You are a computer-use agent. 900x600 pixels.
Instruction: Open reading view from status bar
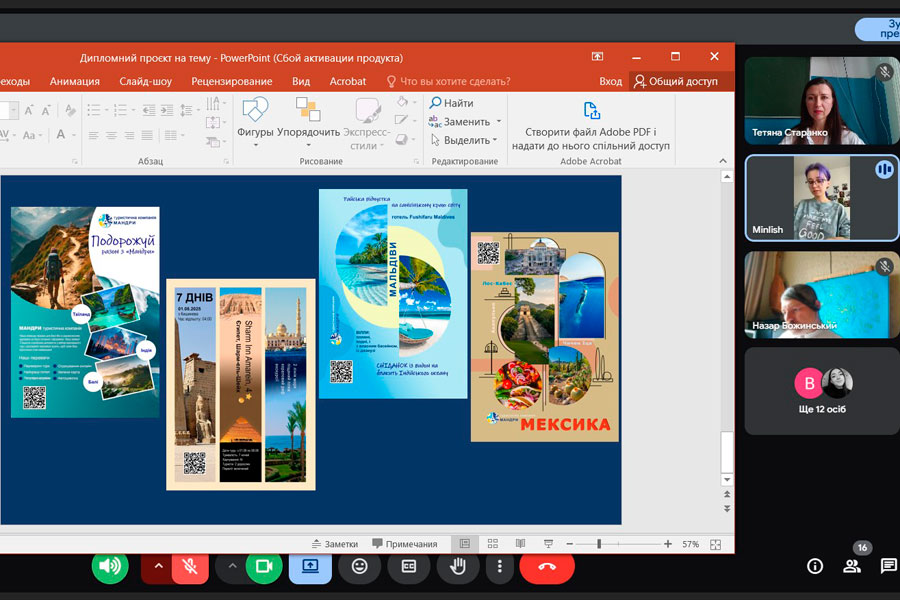(x=519, y=544)
